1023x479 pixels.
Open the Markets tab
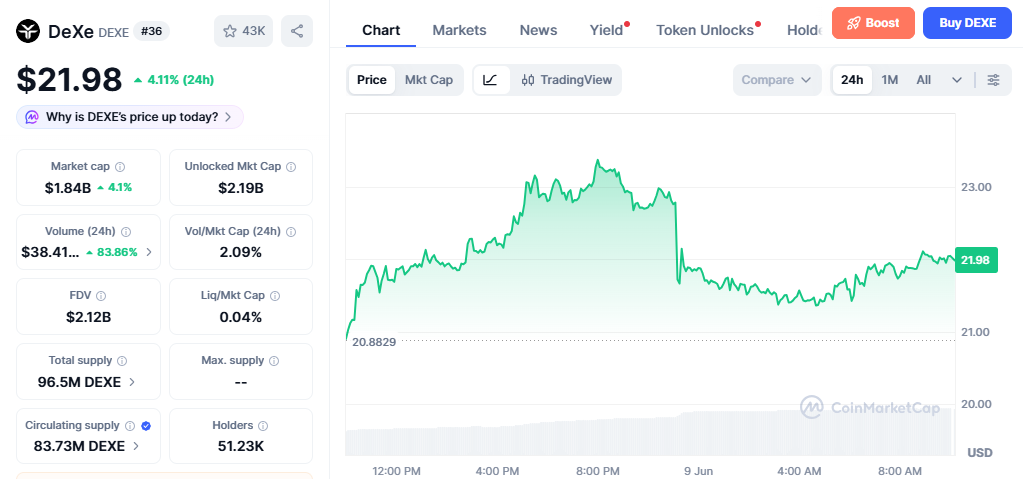click(x=459, y=30)
